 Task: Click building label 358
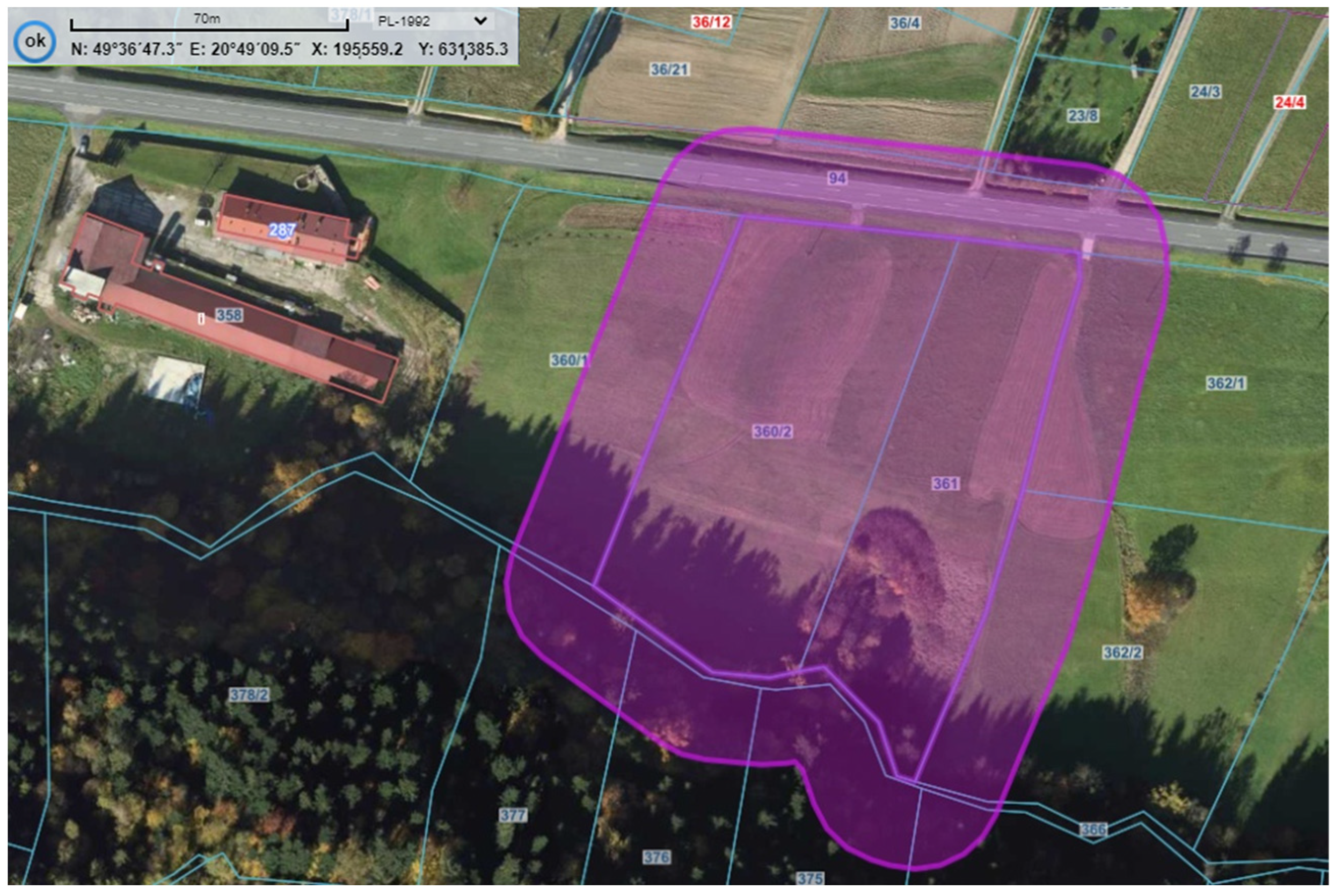click(x=229, y=315)
